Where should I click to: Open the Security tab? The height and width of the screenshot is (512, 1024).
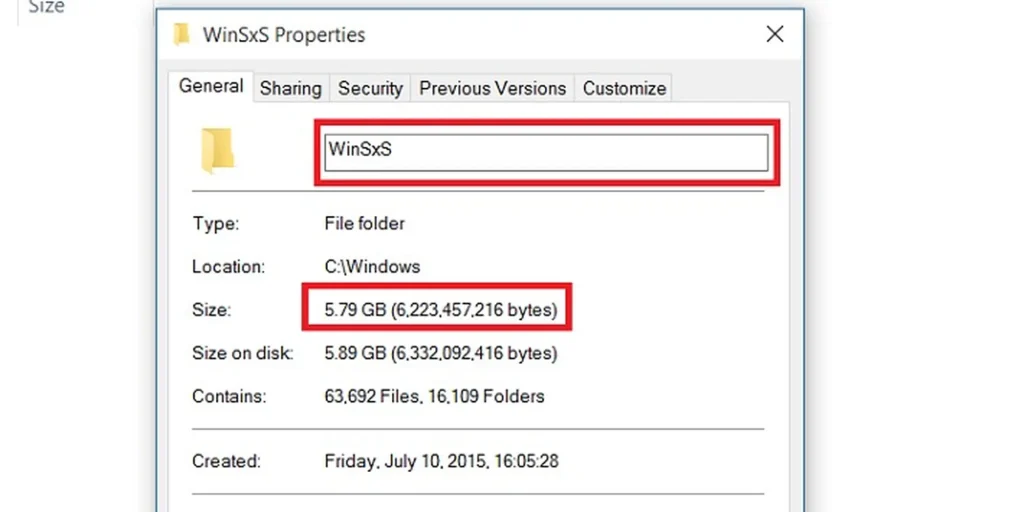pyautogui.click(x=370, y=89)
